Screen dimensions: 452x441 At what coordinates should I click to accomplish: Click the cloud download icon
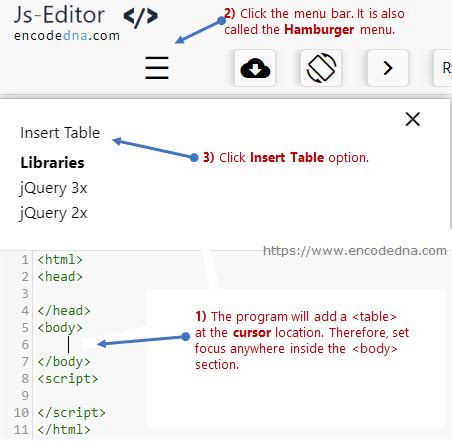click(255, 68)
